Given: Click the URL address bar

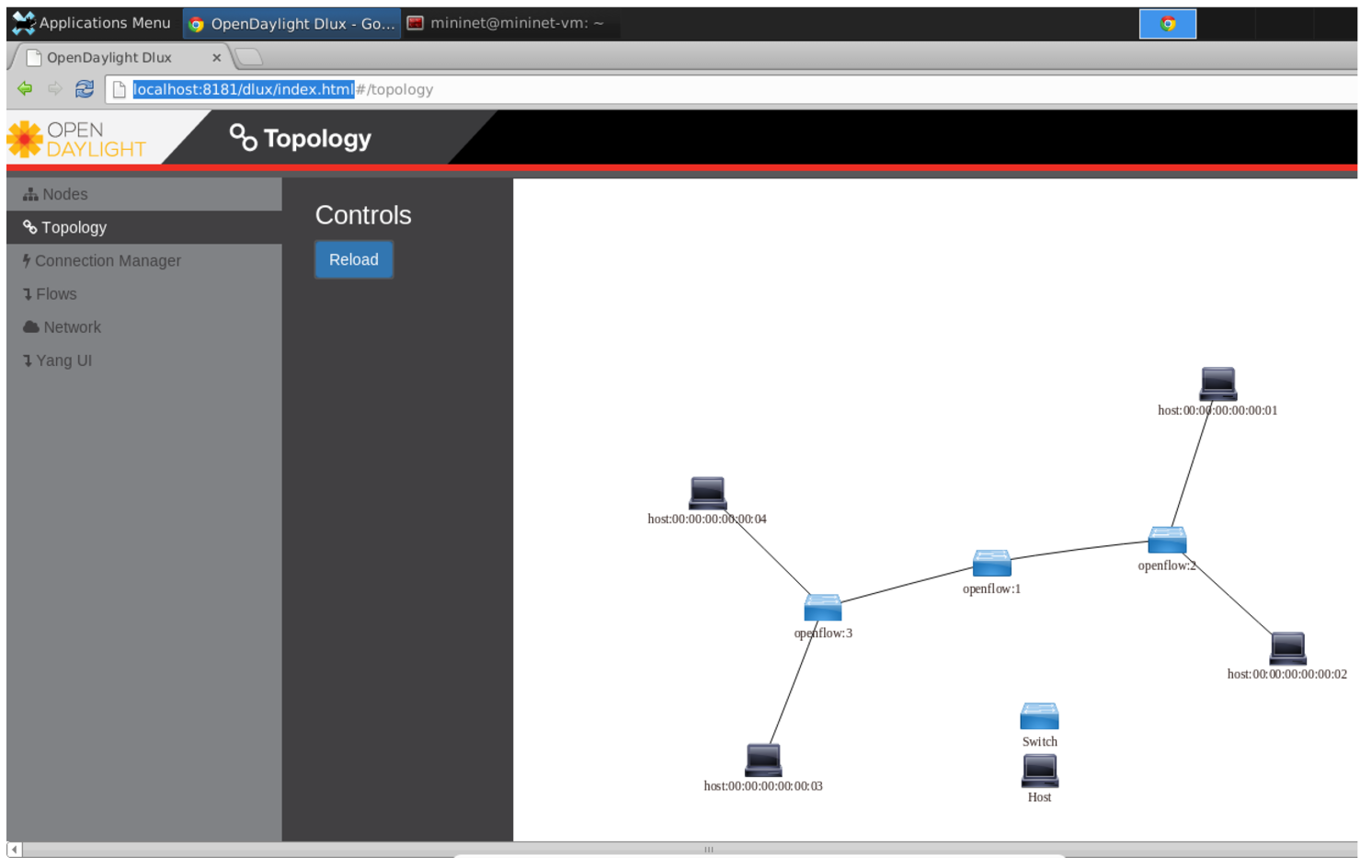Looking at the screenshot, I should [732, 89].
